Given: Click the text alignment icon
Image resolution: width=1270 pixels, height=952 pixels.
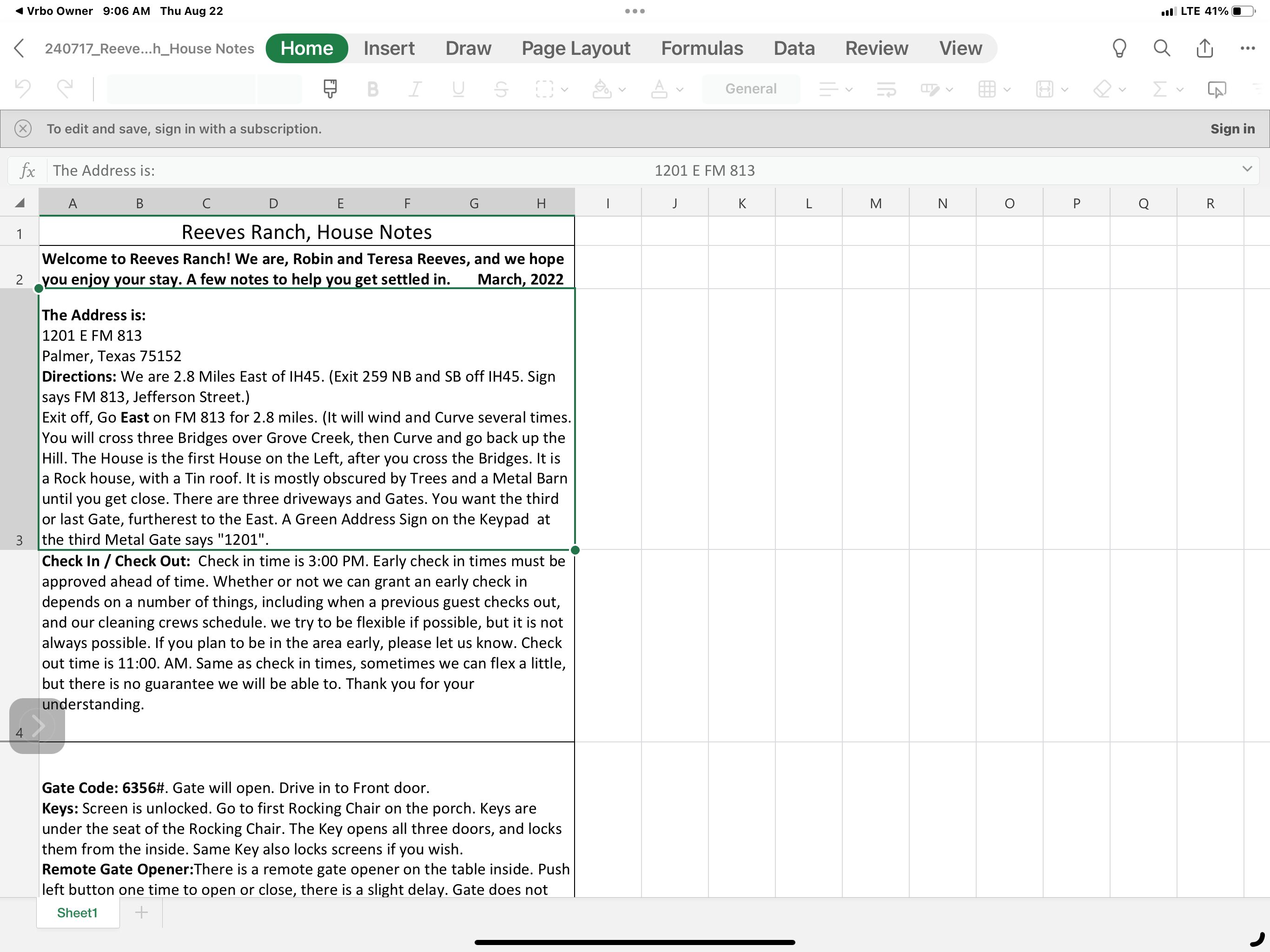Looking at the screenshot, I should [x=828, y=89].
